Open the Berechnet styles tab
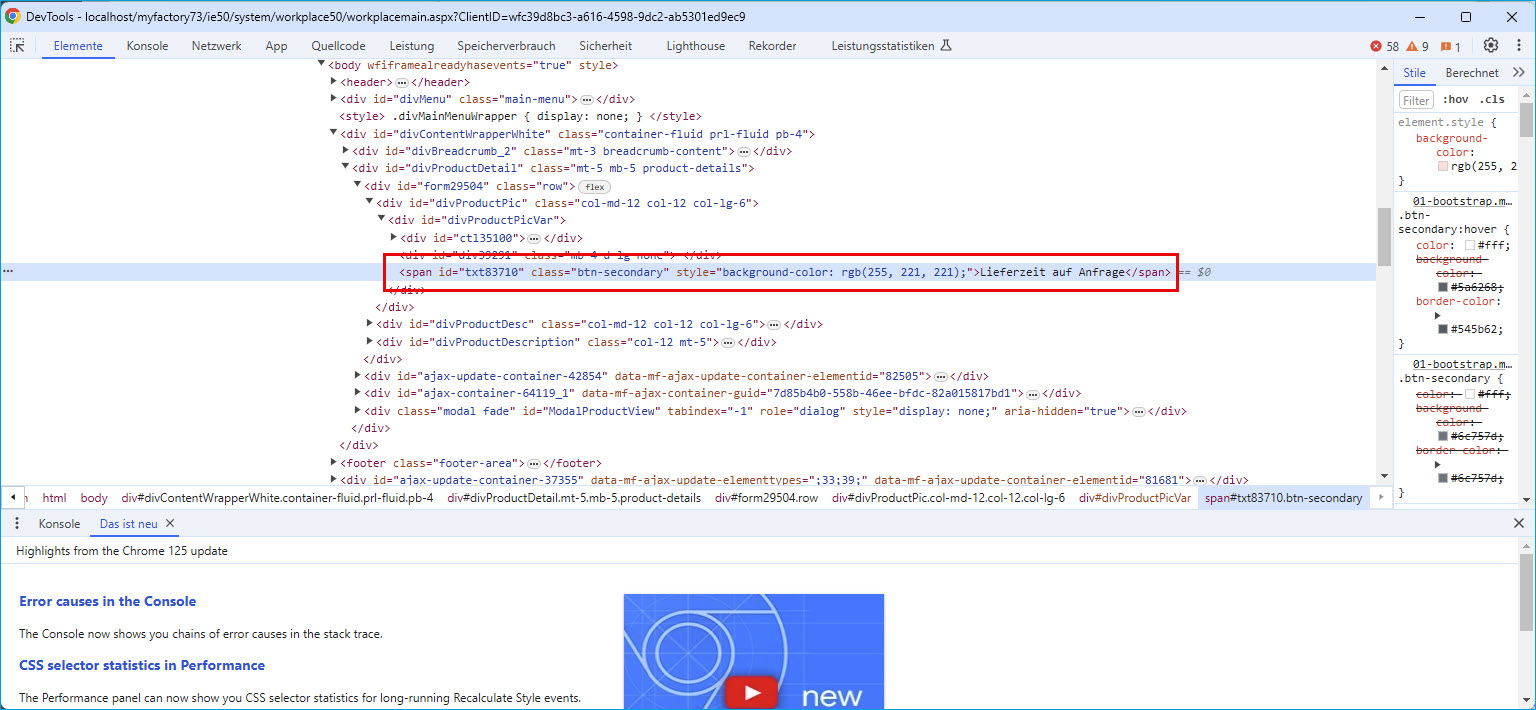This screenshot has height=710, width=1536. (x=1471, y=73)
